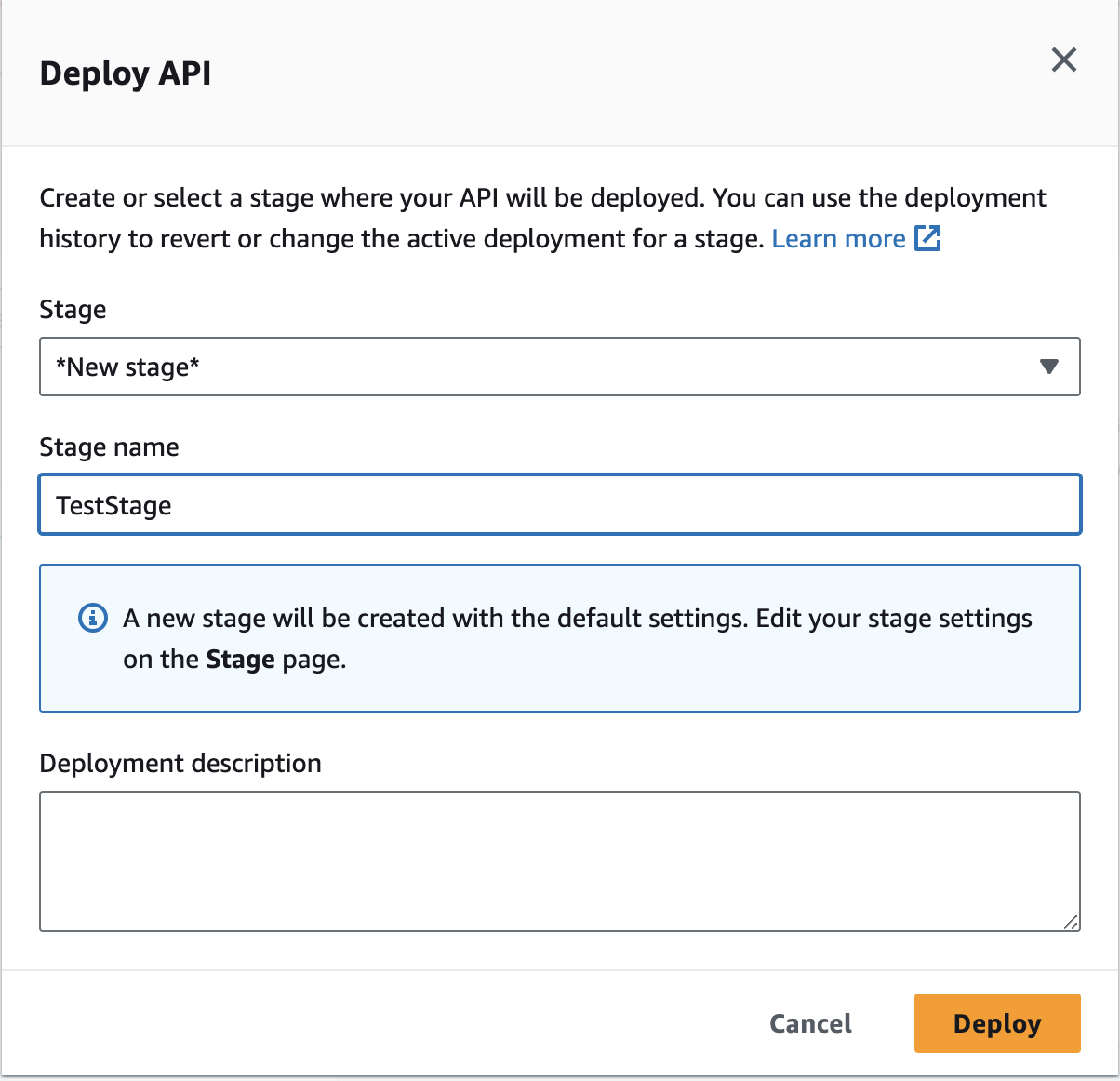1120x1081 pixels.
Task: Click the Deploy API dialog title
Action: coord(126,73)
